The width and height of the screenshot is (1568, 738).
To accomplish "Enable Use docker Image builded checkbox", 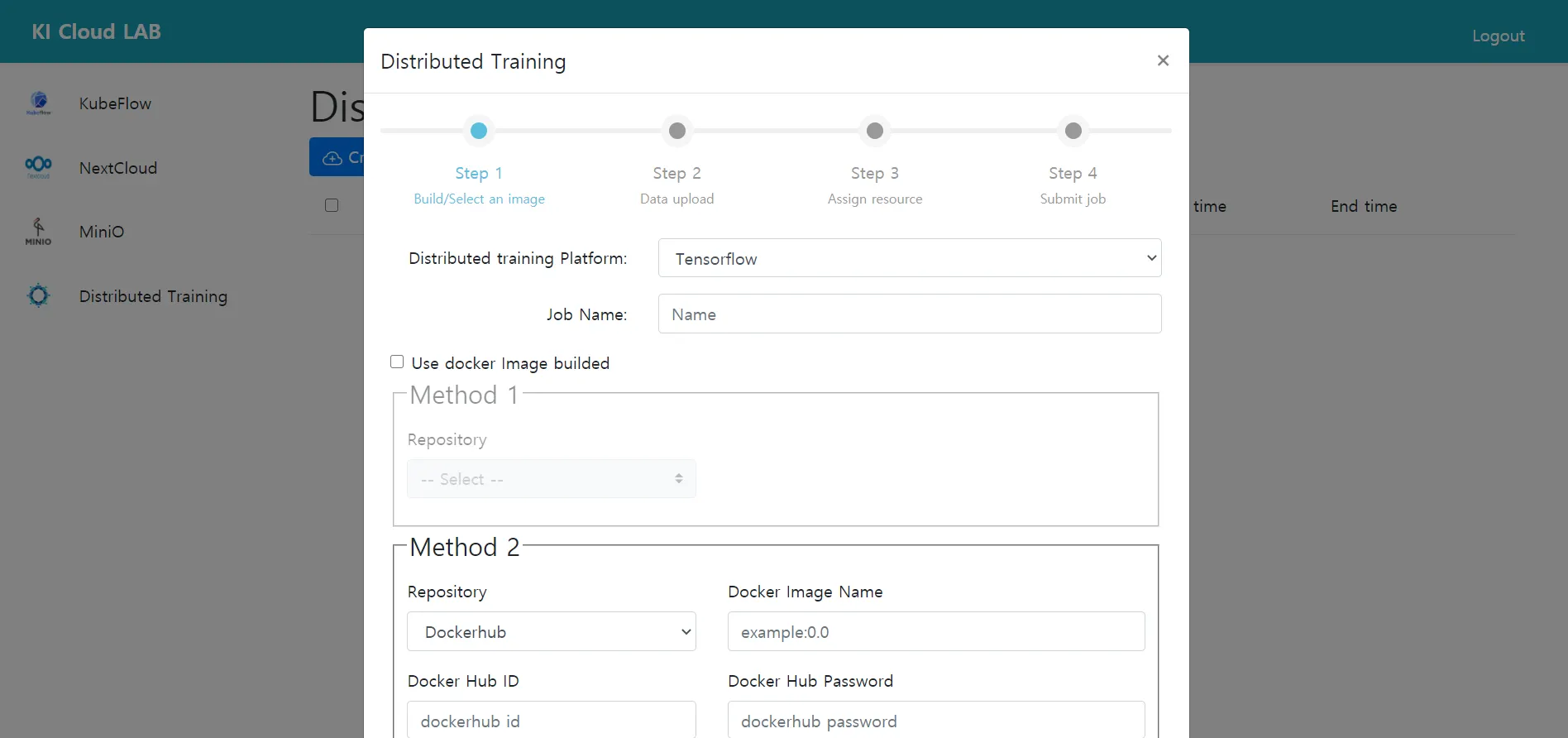I will click(397, 362).
